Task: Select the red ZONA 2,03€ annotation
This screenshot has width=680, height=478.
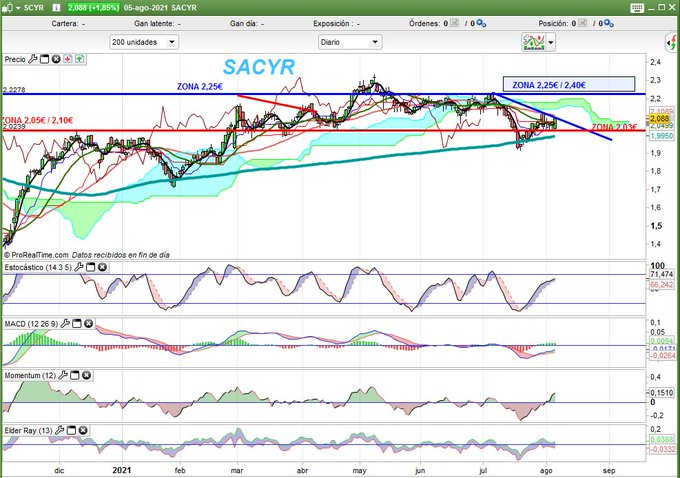Action: coord(615,127)
